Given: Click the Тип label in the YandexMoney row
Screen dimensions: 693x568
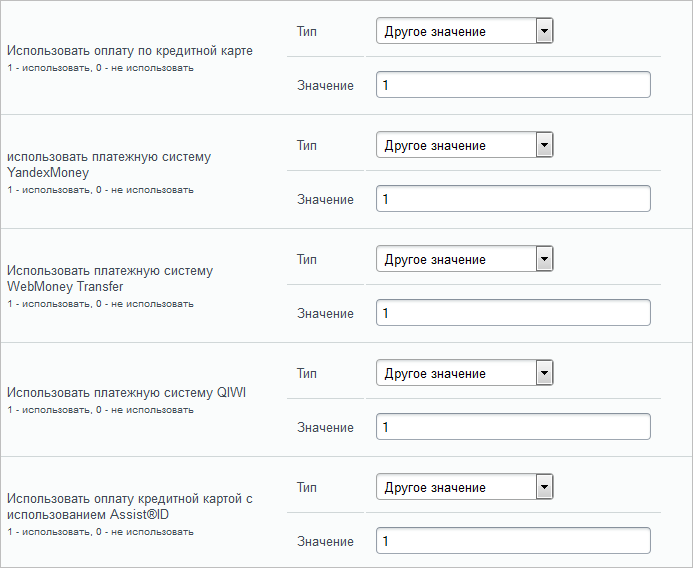Looking at the screenshot, I should pos(307,145).
